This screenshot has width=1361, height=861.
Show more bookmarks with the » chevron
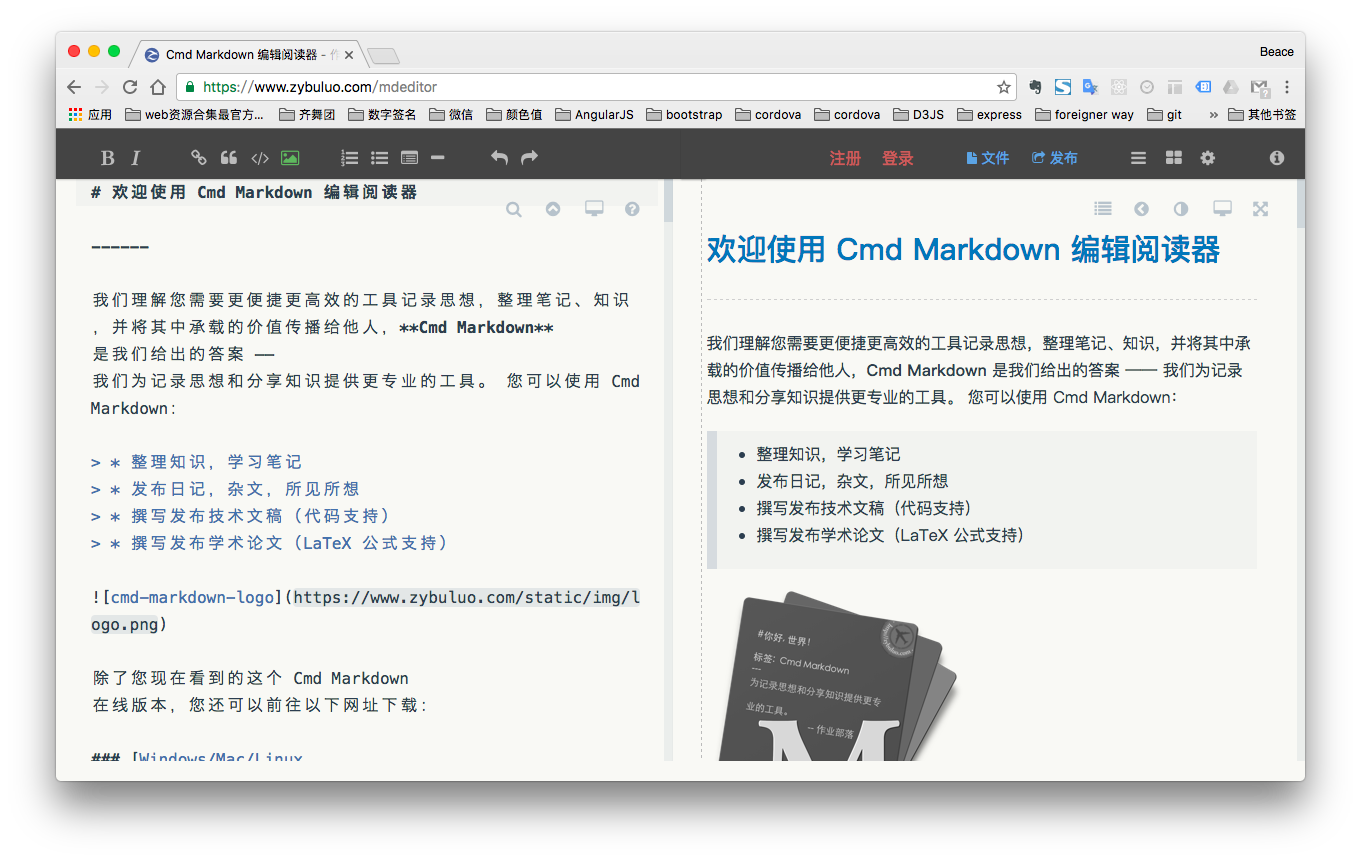click(x=1214, y=114)
